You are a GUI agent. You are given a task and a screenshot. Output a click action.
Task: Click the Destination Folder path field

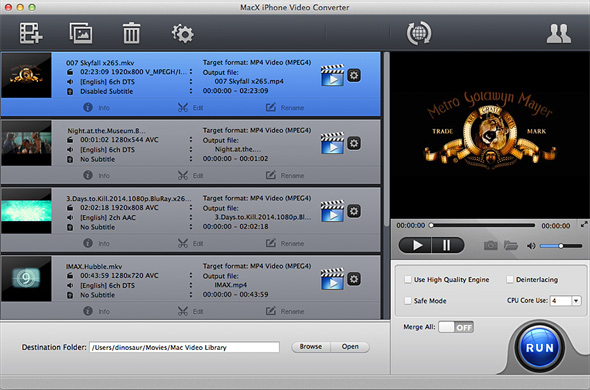tap(184, 347)
